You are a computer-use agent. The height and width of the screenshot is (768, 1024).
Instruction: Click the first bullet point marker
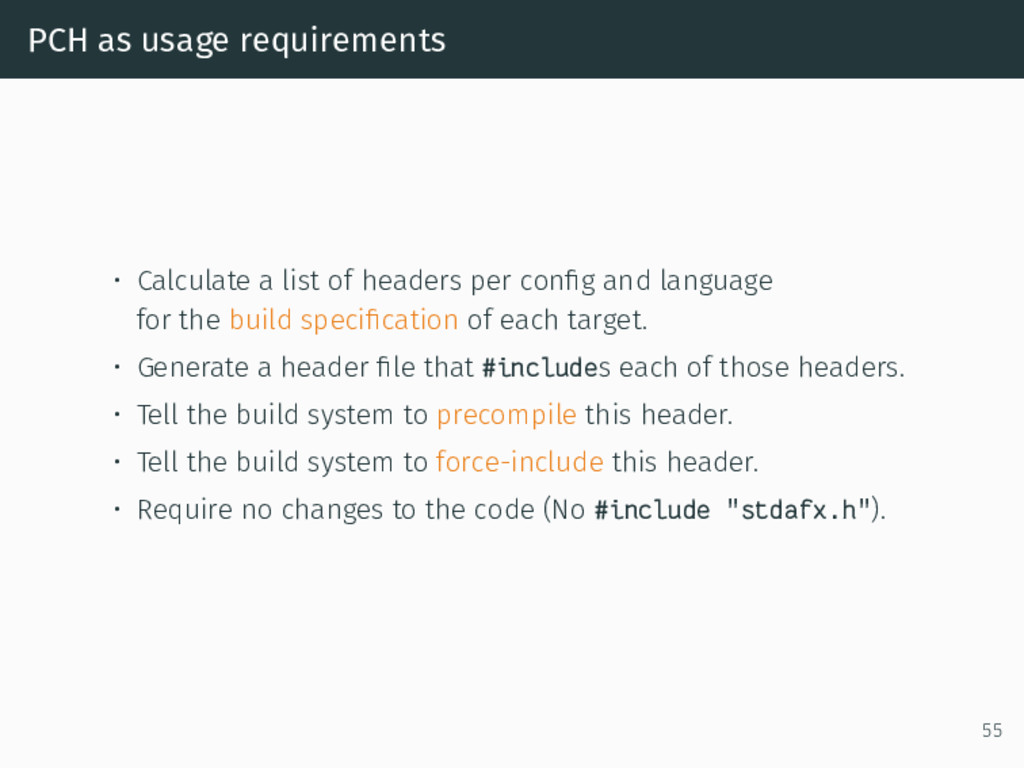117,281
